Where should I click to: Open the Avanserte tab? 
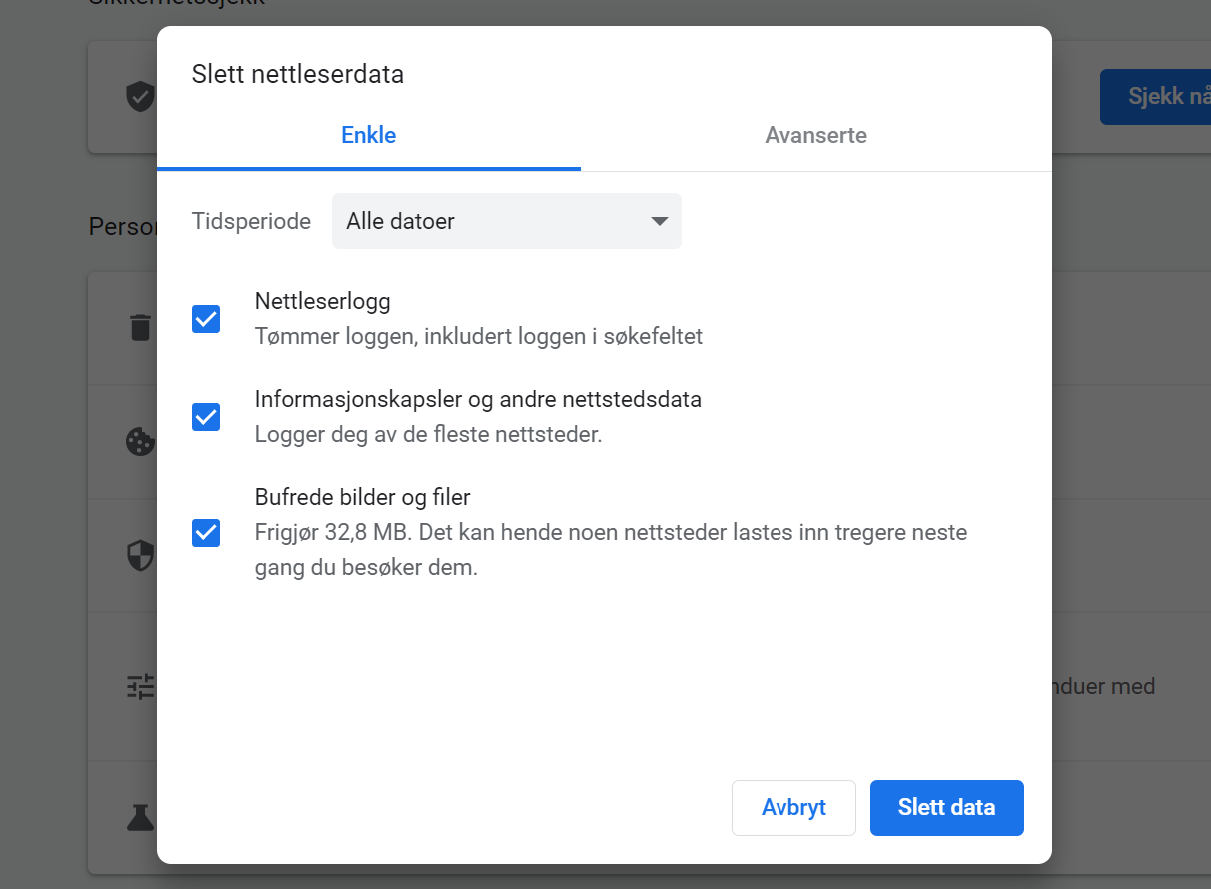click(x=816, y=135)
